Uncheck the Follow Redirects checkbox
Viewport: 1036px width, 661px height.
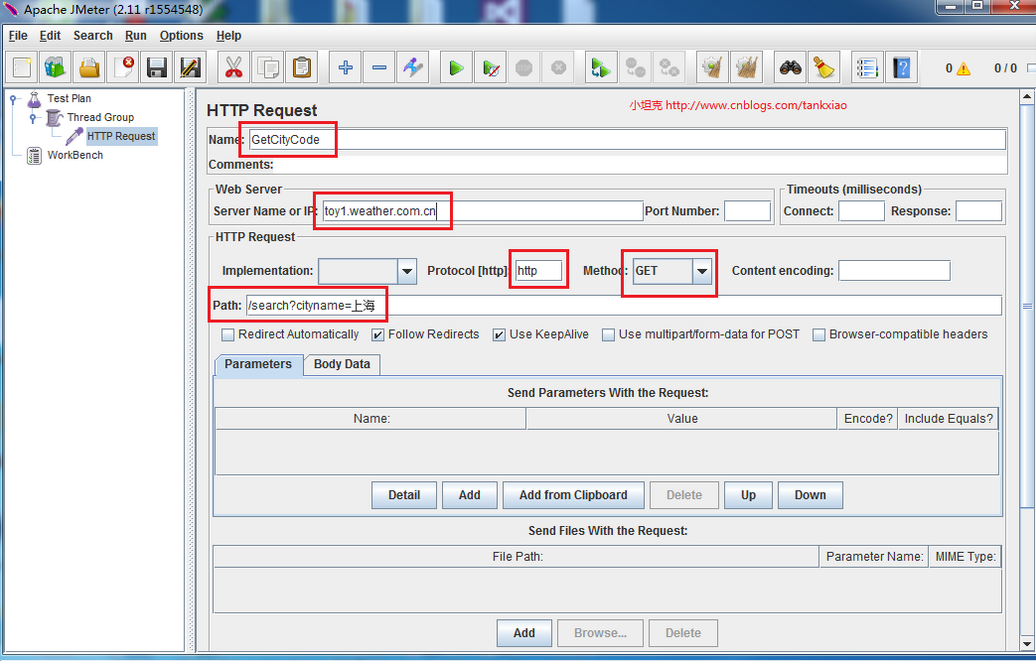378,335
